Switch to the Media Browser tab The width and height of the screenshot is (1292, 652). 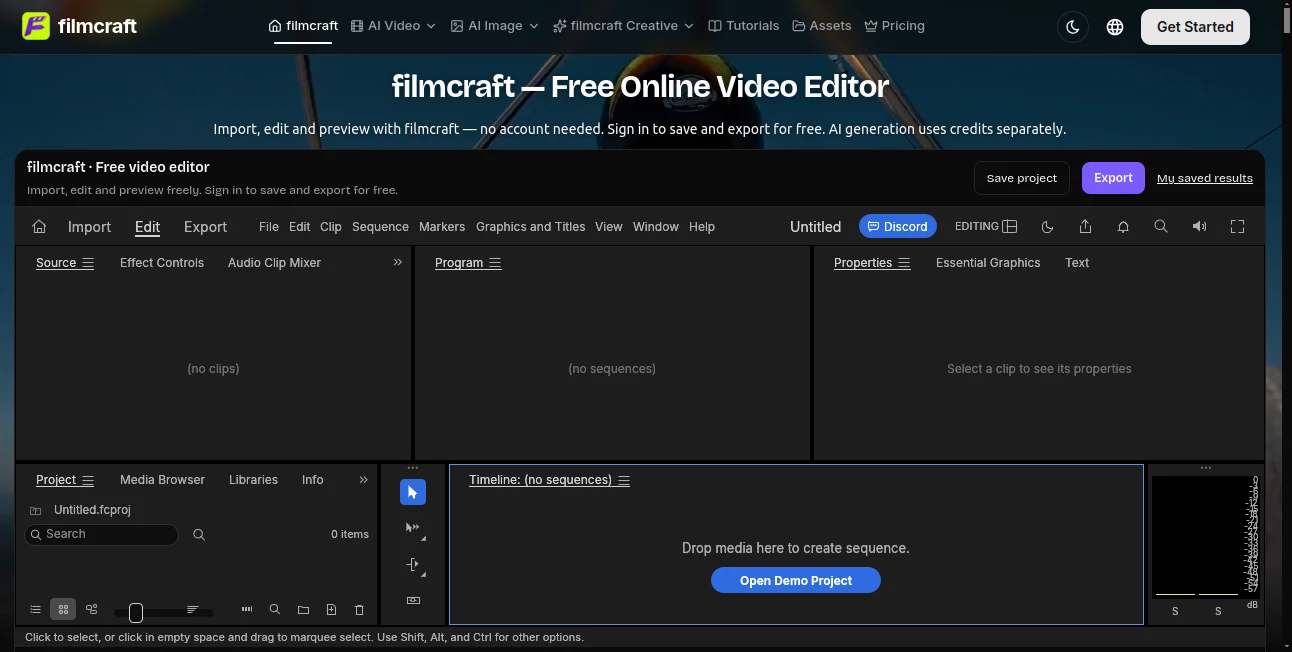tap(162, 480)
